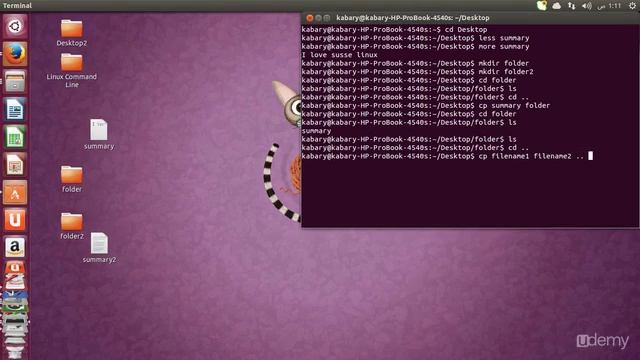The image size is (640, 360).
Task: Click the terminal title bar text
Action: [x=413, y=18]
